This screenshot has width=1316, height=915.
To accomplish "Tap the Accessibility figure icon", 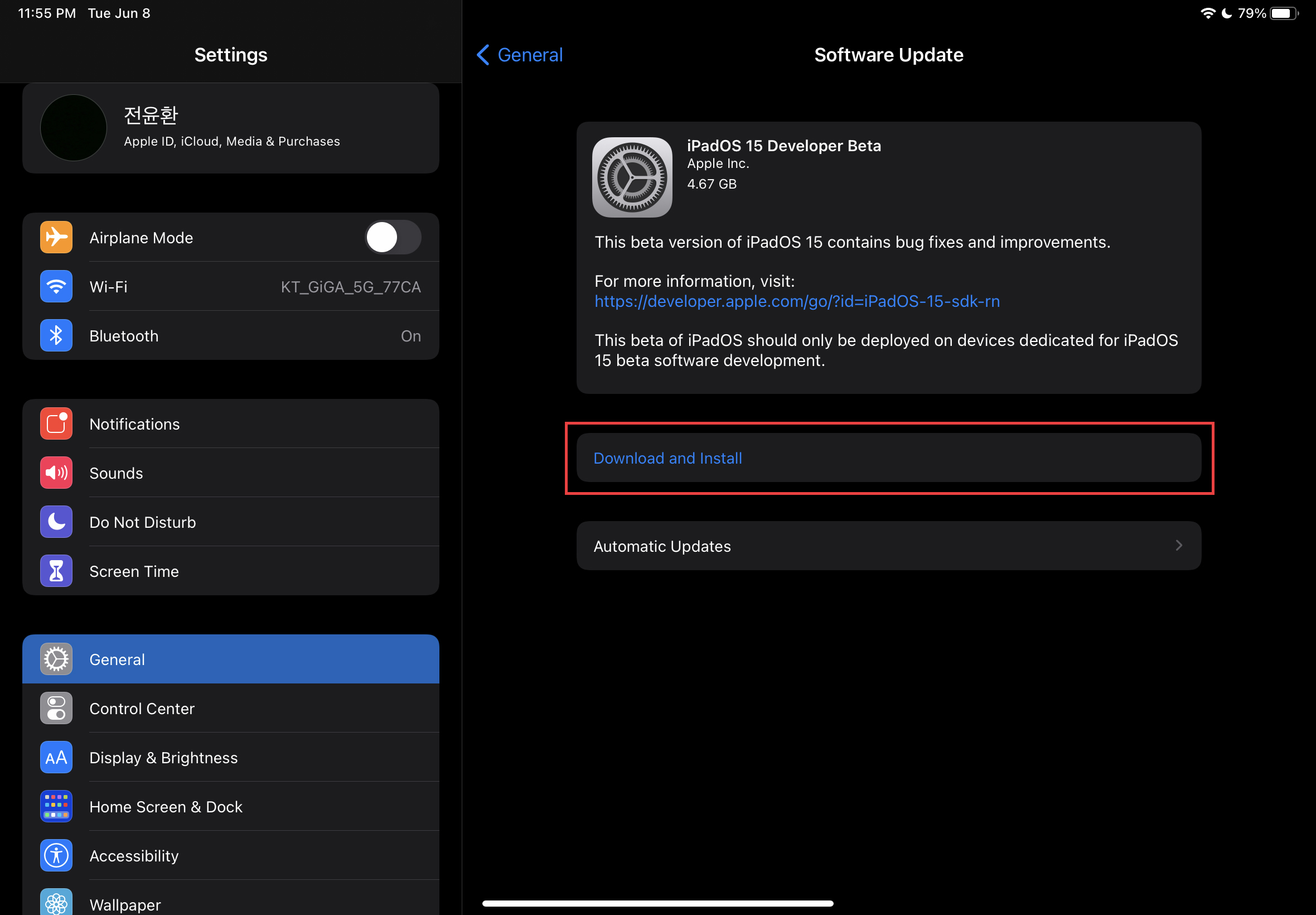I will [x=56, y=855].
